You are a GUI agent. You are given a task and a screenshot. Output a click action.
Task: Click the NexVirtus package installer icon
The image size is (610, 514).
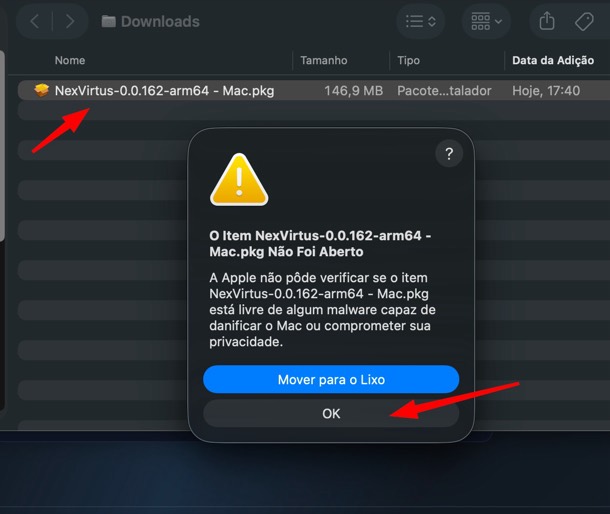[x=42, y=90]
